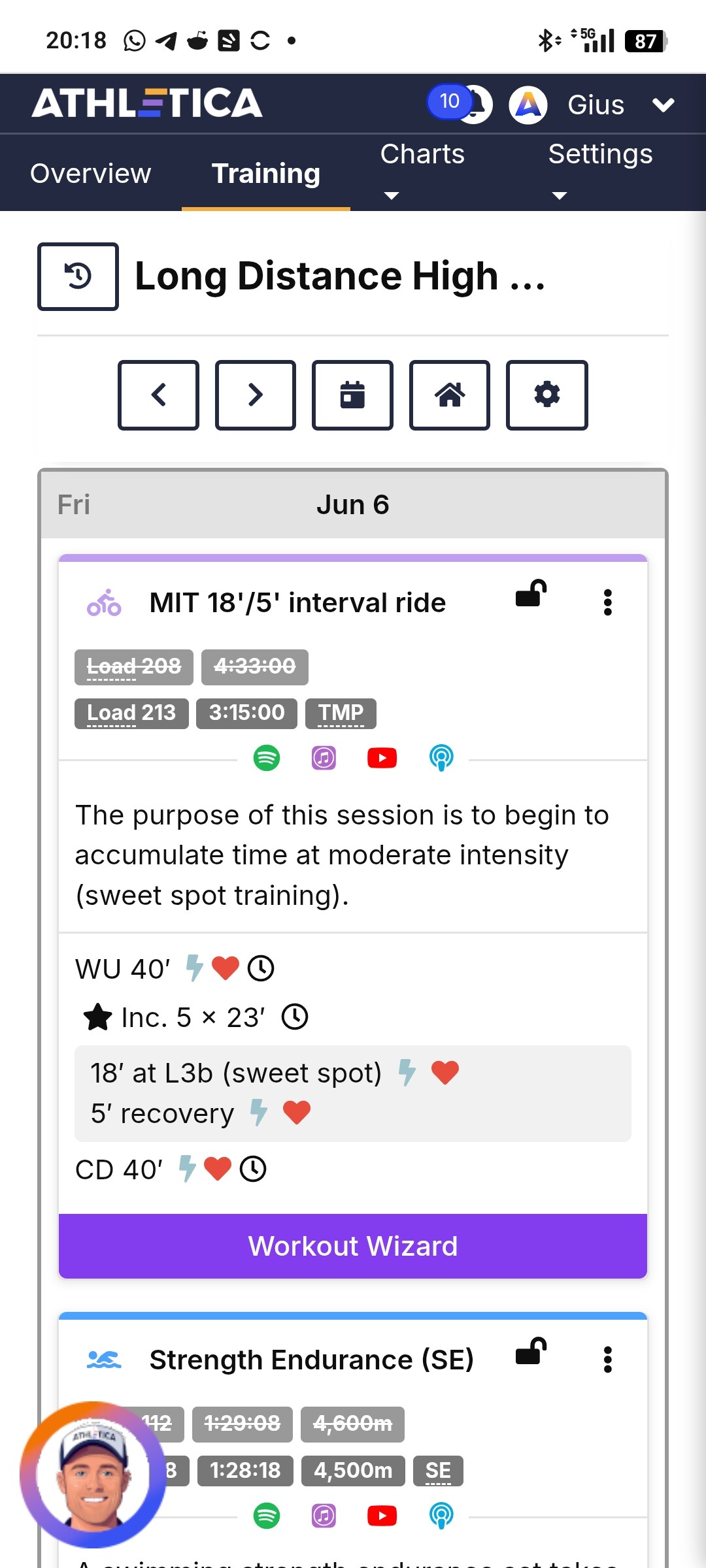The height and width of the screenshot is (1568, 706).
Task: Open the calendar date picker icon
Action: (x=352, y=395)
